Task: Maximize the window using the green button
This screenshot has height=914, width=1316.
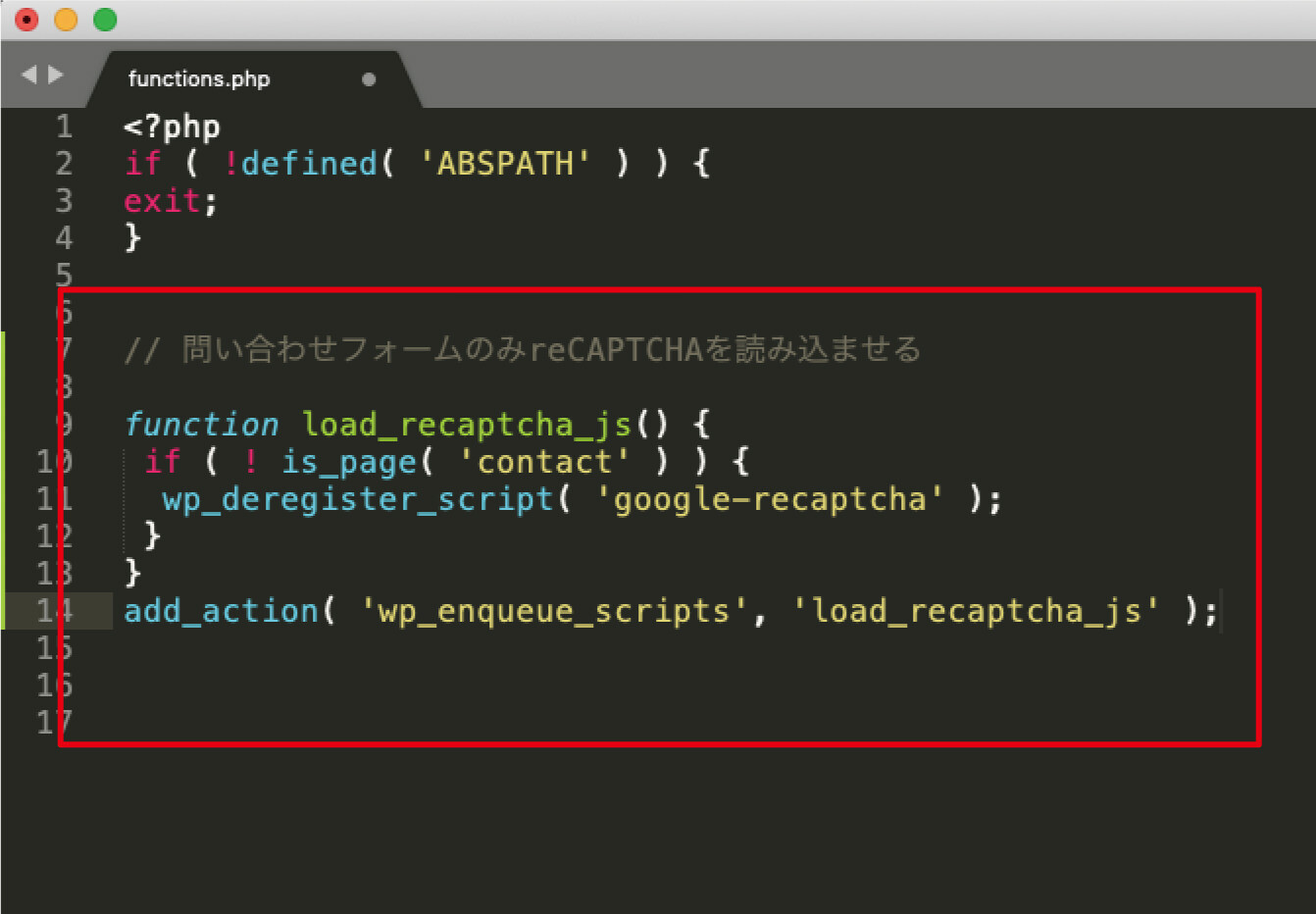Action: pyautogui.click(x=105, y=19)
